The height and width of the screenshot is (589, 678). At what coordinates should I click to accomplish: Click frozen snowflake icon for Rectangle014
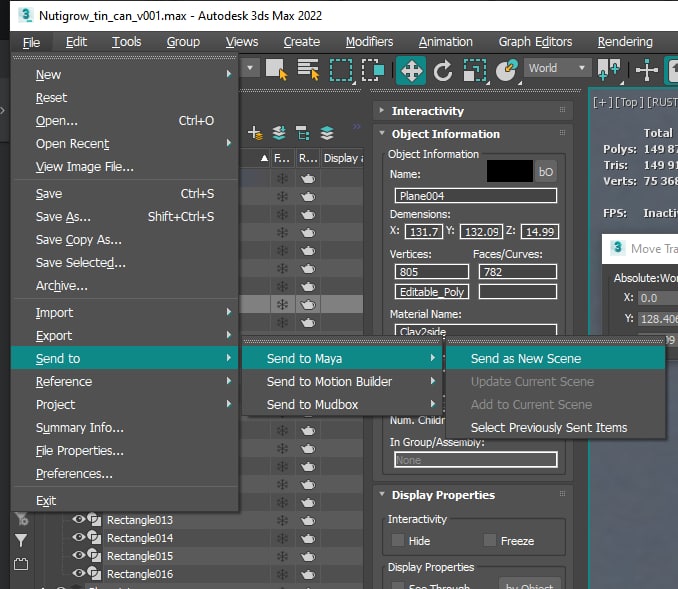(x=282, y=538)
